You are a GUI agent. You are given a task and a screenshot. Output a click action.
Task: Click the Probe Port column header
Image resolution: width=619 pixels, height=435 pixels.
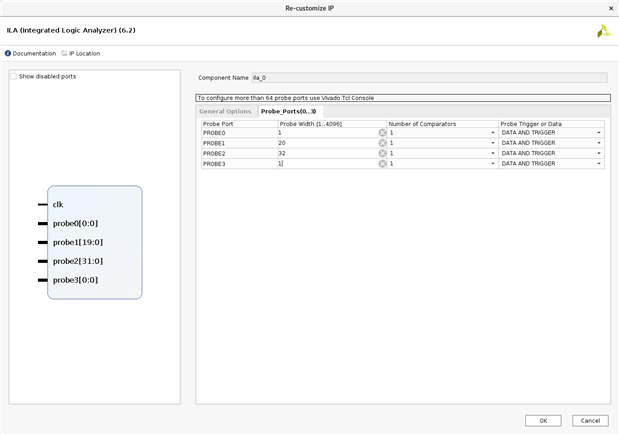[x=240, y=124]
